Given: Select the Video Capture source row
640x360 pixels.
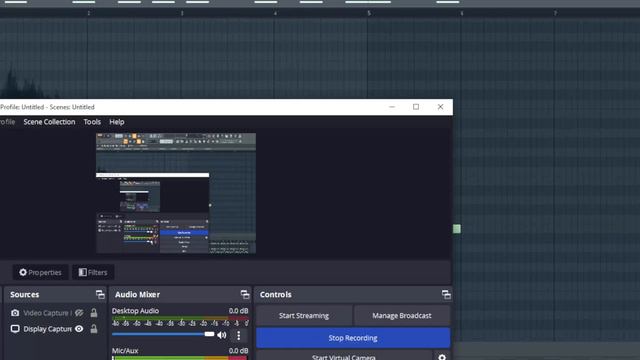Looking at the screenshot, I should click(x=55, y=313).
